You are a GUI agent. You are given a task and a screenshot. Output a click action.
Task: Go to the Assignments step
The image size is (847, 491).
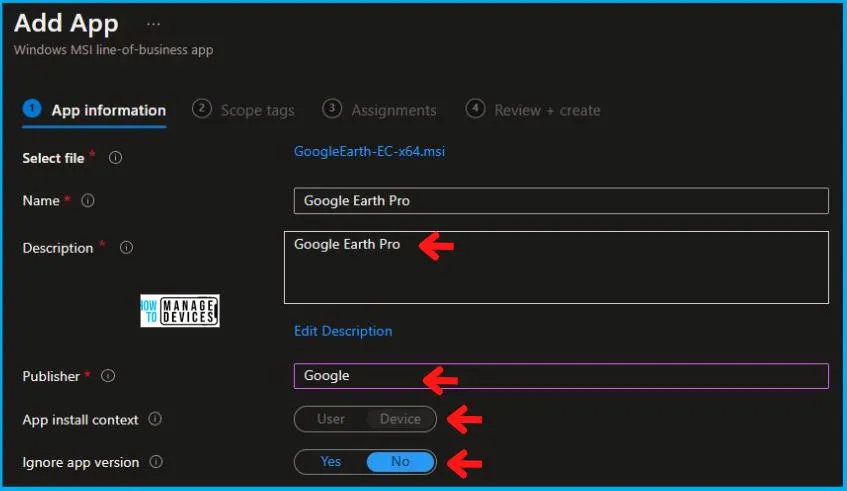tap(379, 110)
